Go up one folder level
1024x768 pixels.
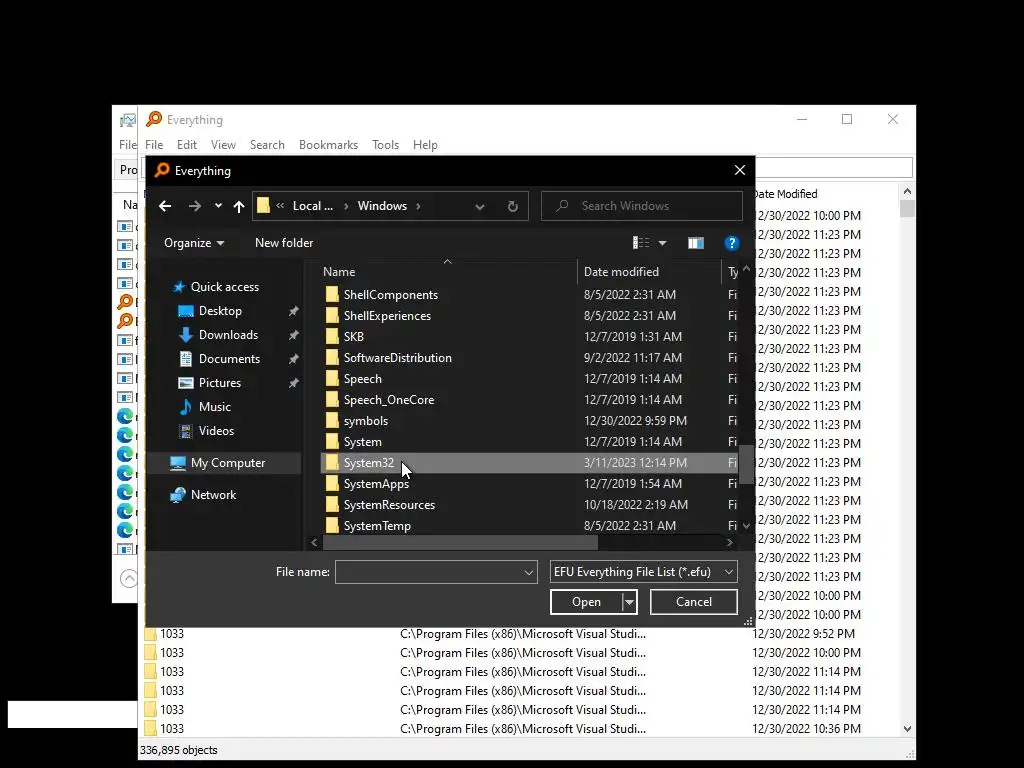(239, 206)
